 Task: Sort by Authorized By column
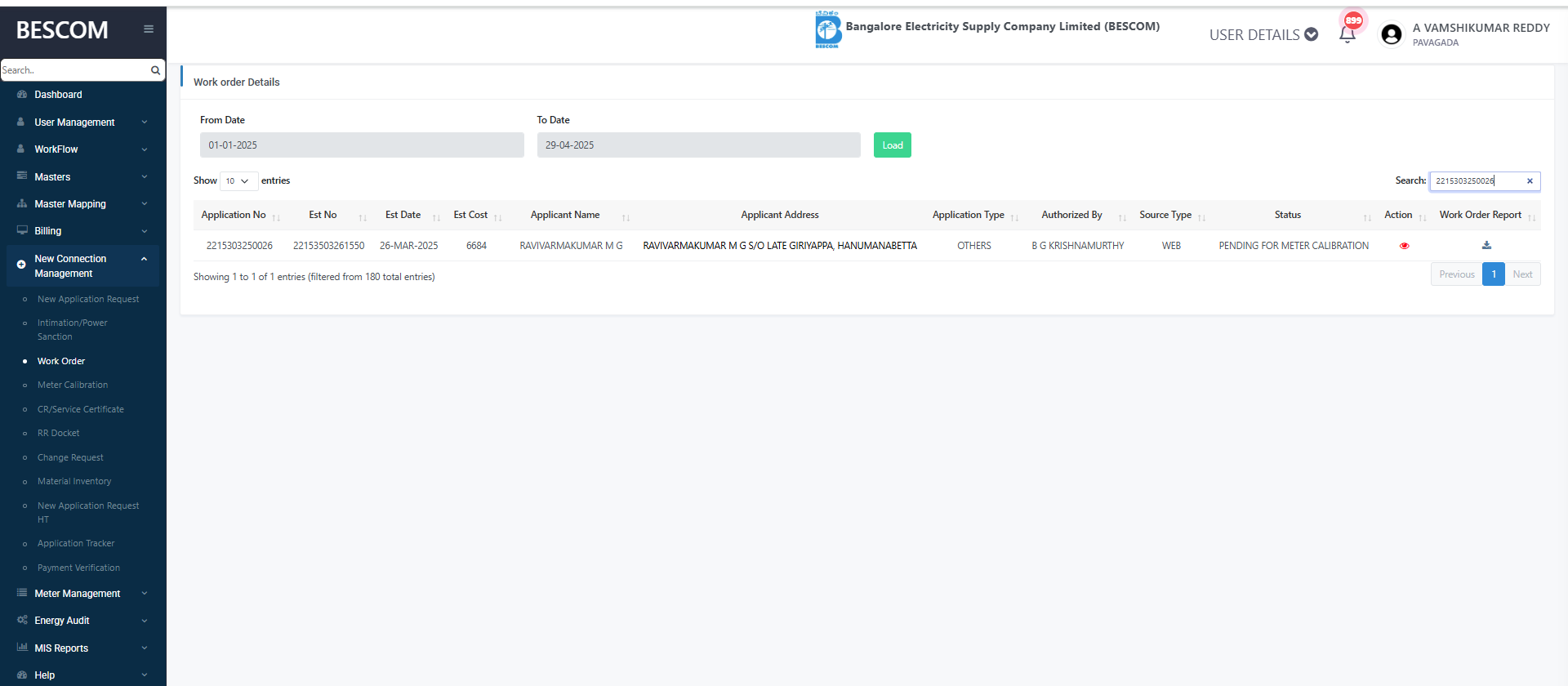point(1078,216)
